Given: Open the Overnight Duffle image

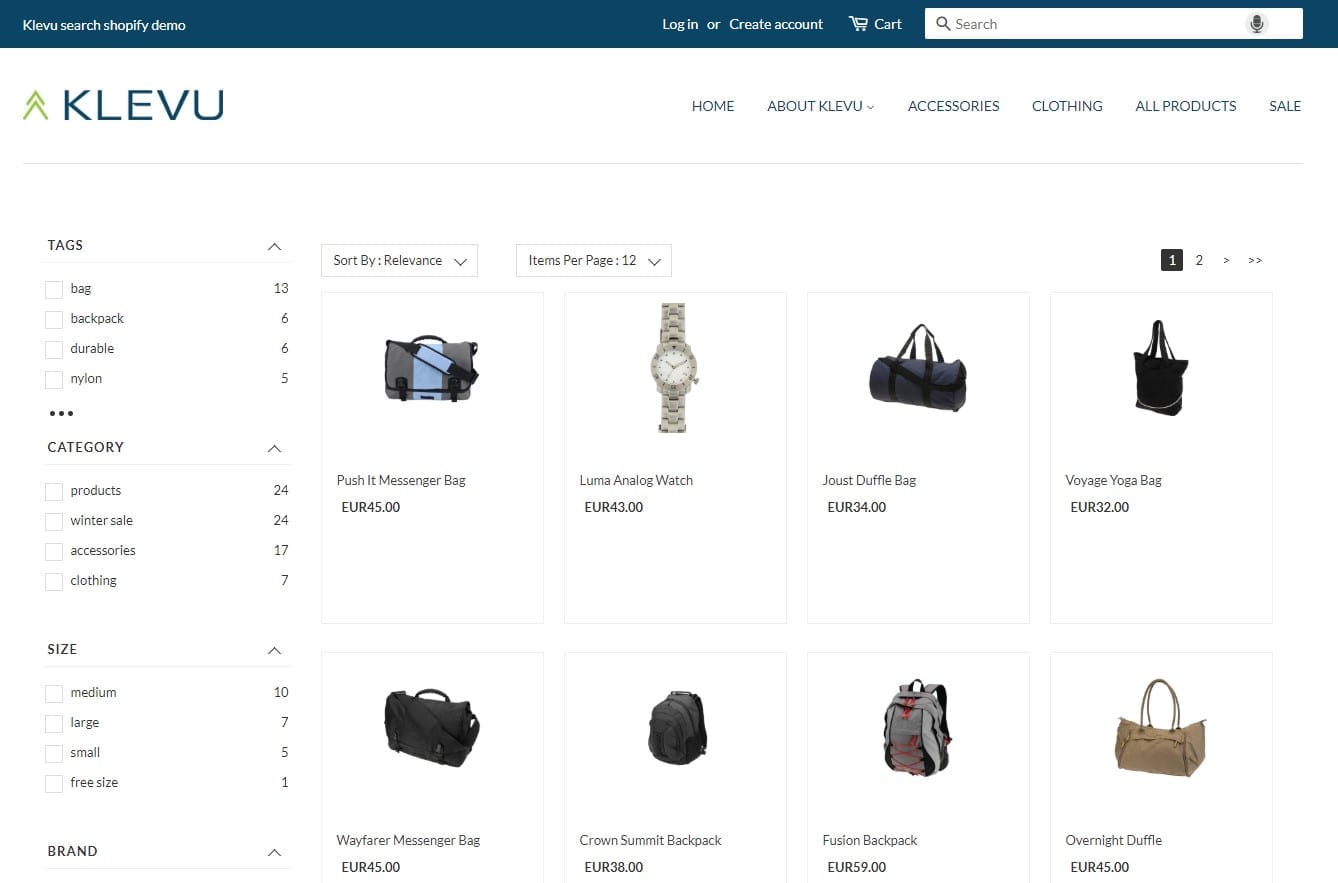Looking at the screenshot, I should click(1160, 728).
